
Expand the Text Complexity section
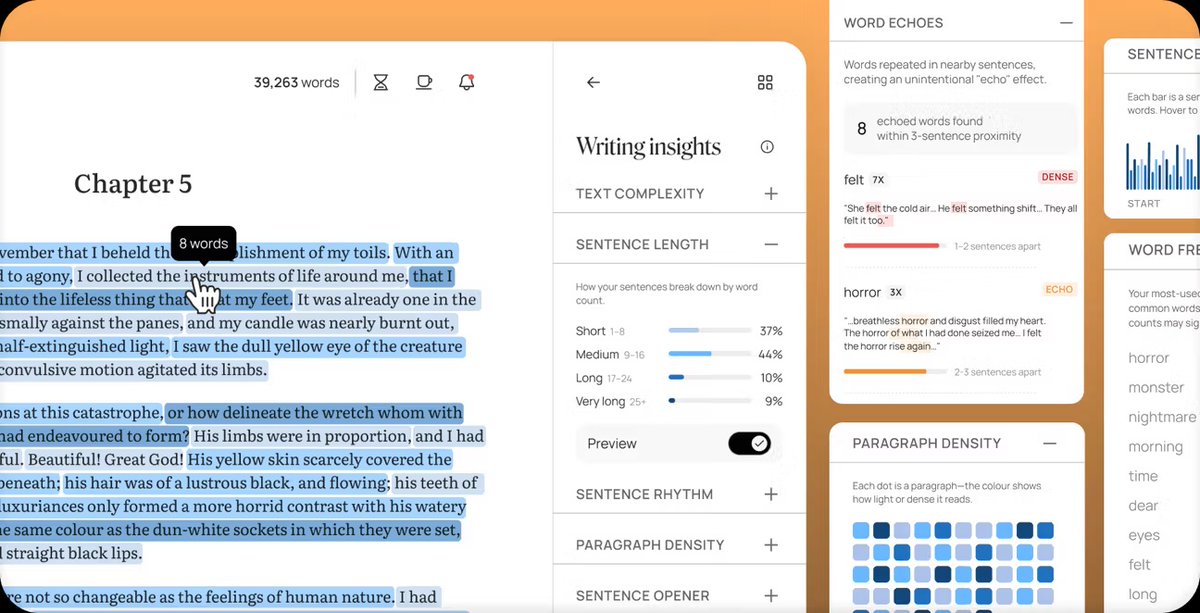[x=771, y=193]
